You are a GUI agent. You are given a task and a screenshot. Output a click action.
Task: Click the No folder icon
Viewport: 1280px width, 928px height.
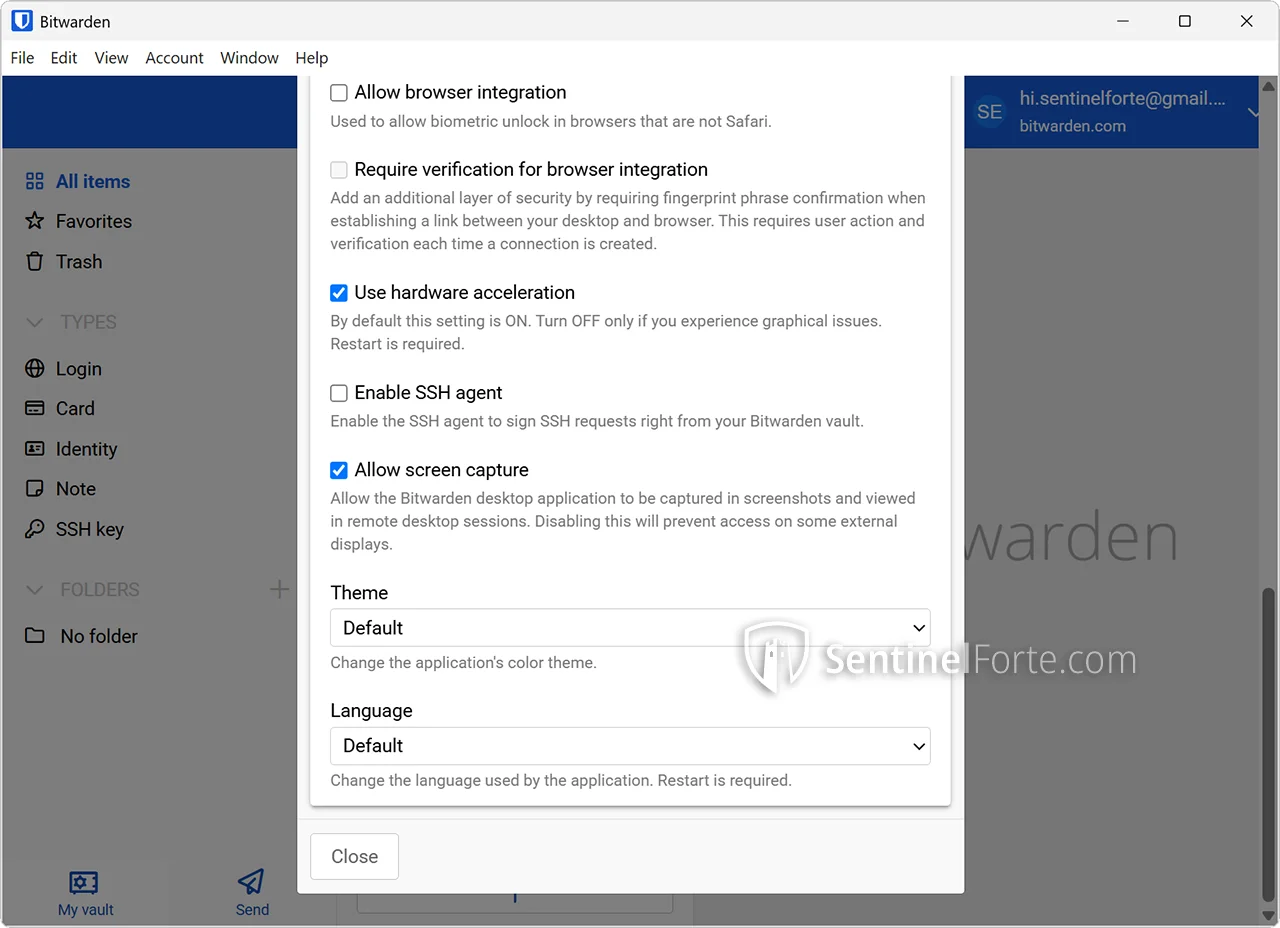35,636
